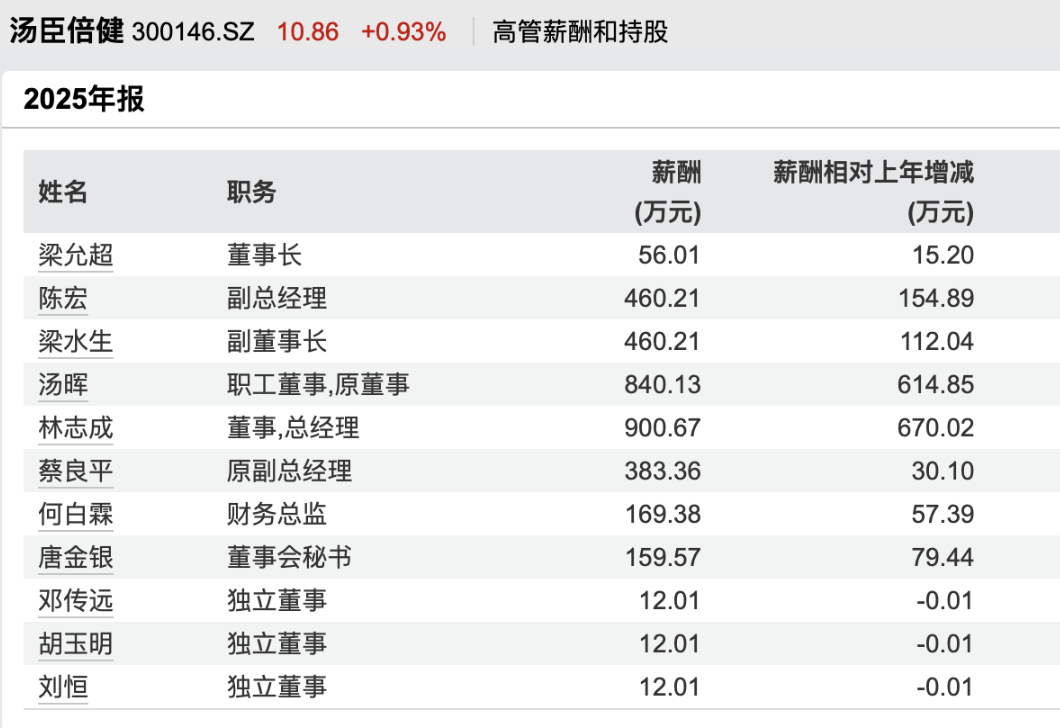The height and width of the screenshot is (728, 1060).
Task: Open 林志成 executive details
Action: tap(76, 428)
